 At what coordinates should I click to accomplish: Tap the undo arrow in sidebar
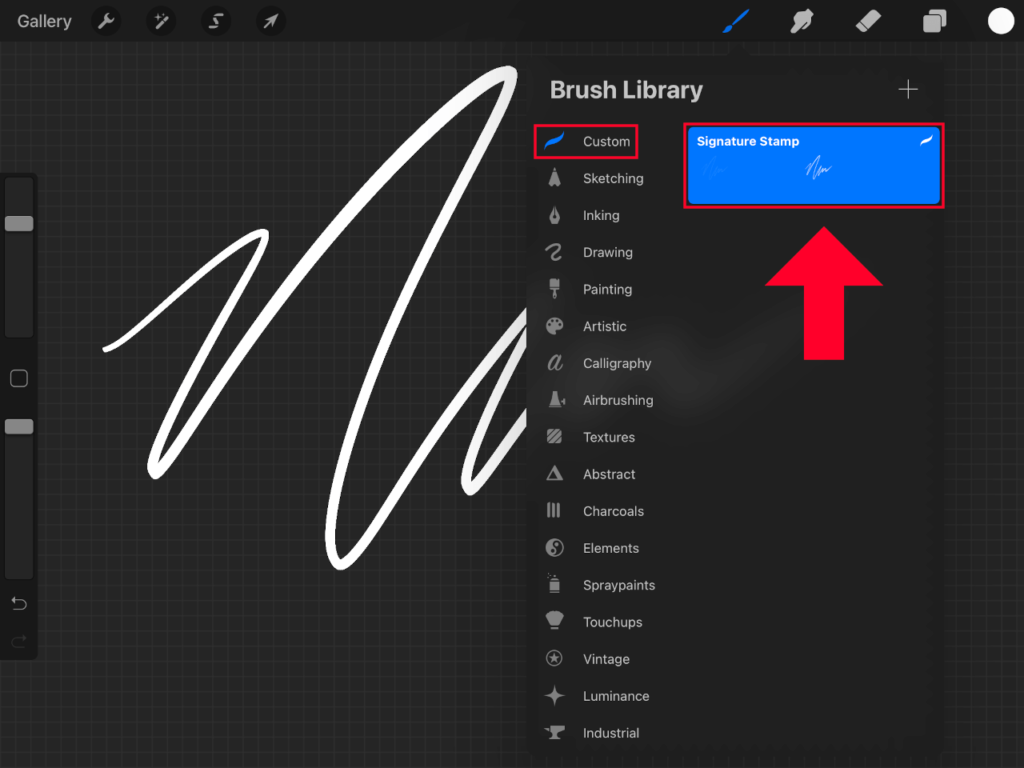click(18, 603)
